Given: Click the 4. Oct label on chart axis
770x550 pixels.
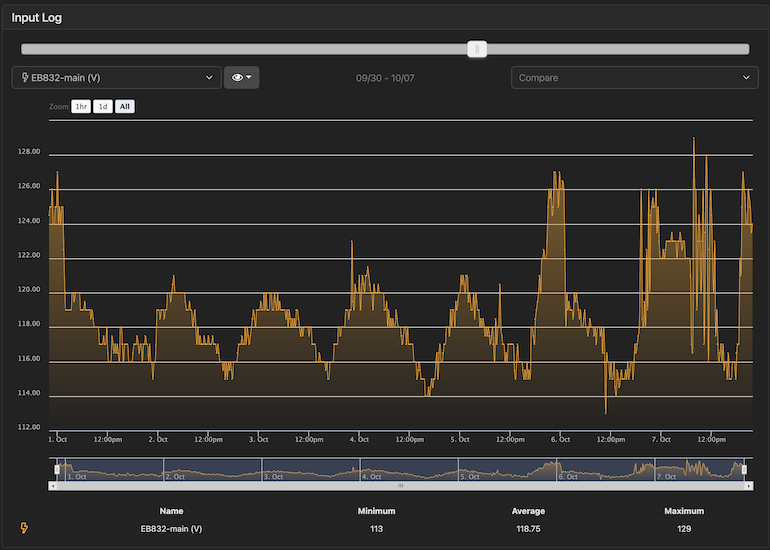Looking at the screenshot, I should 359,440.
